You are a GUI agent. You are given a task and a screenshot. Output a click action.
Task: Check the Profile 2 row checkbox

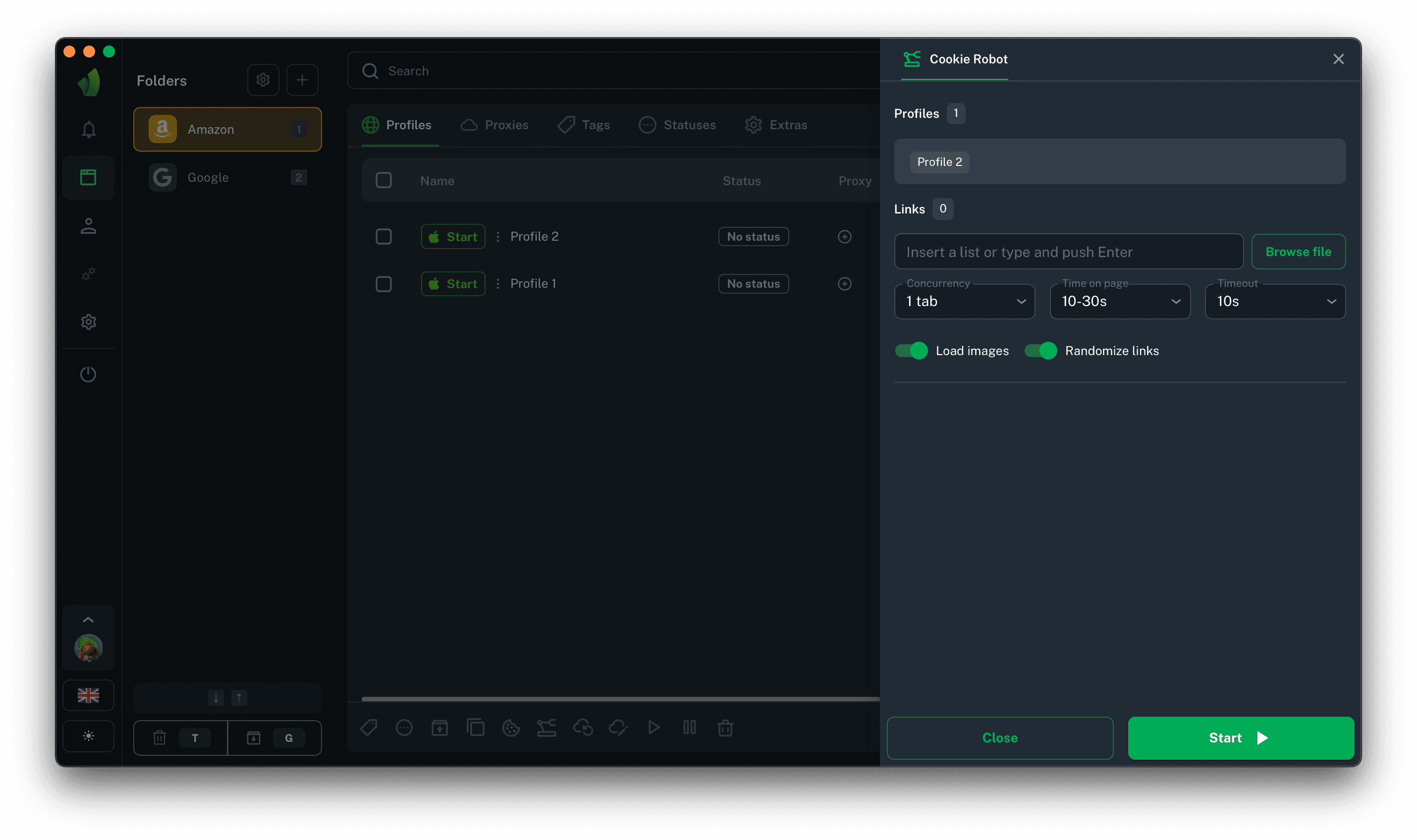384,237
